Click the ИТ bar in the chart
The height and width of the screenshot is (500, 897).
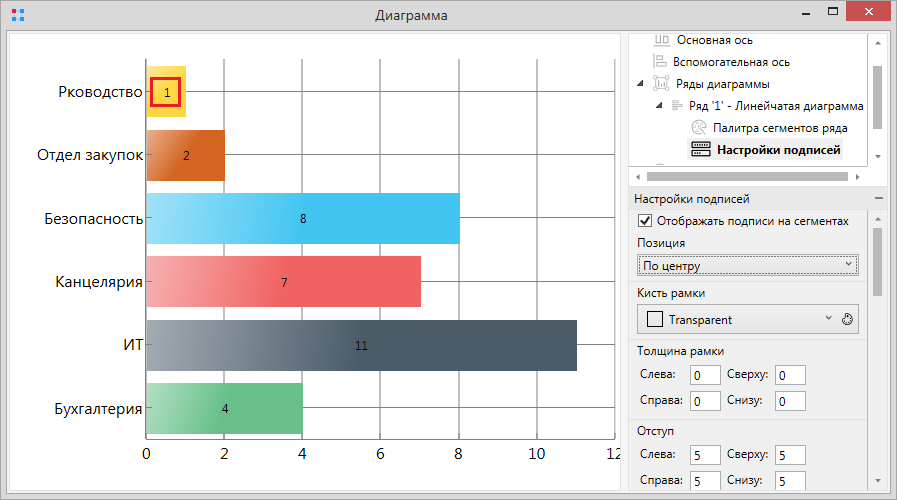[361, 346]
